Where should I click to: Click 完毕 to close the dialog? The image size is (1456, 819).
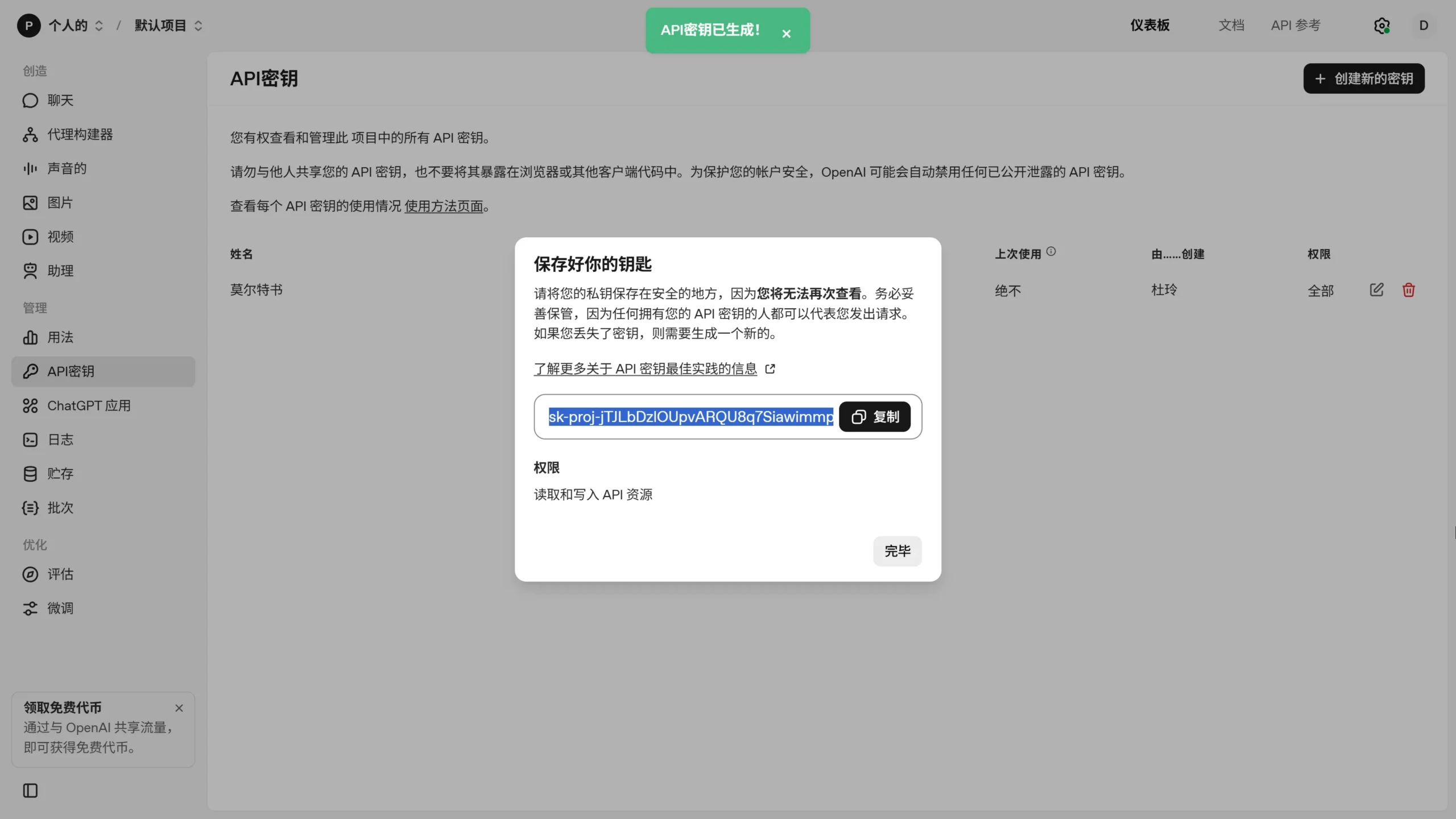(x=897, y=551)
